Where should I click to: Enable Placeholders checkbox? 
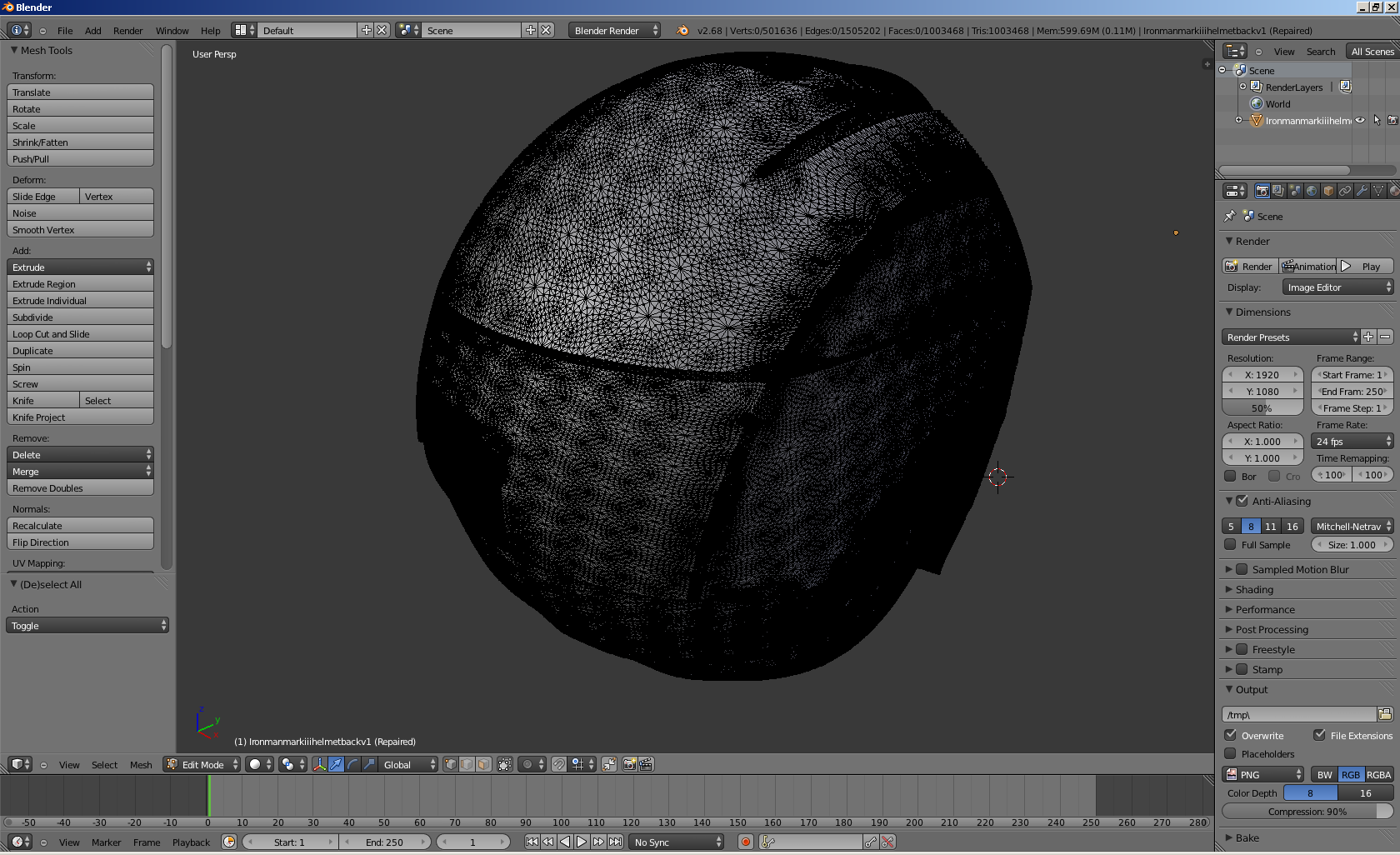[1230, 753]
